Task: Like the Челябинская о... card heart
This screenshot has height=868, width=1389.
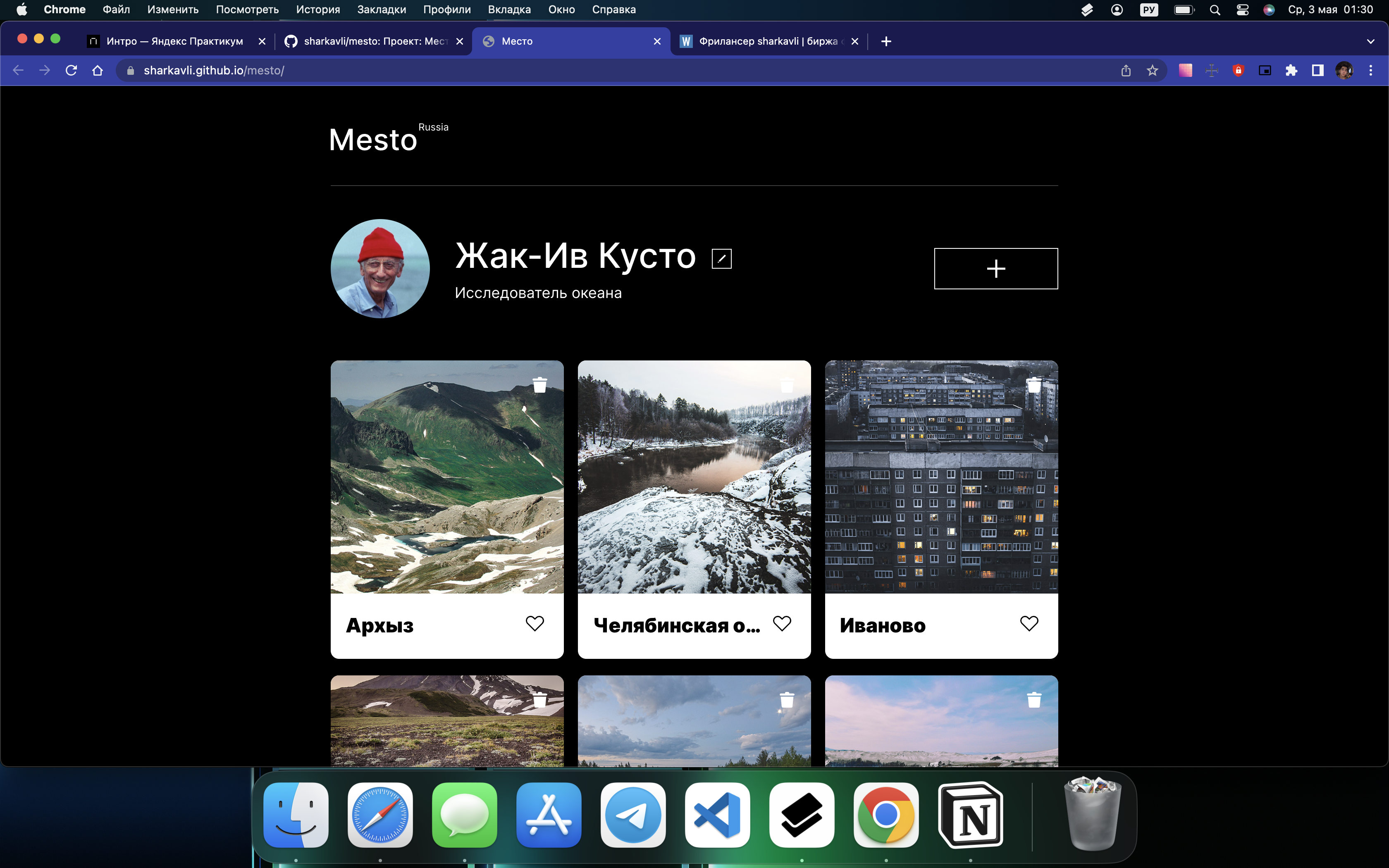Action: pyautogui.click(x=782, y=623)
